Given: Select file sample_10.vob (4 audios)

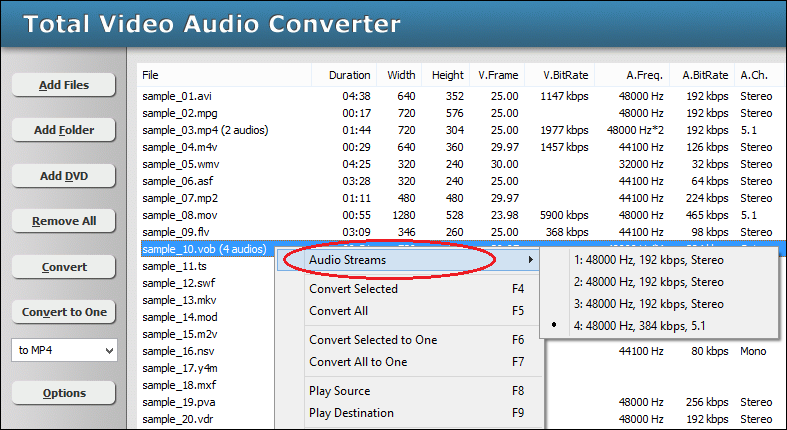Looking at the screenshot, I should coord(204,249).
